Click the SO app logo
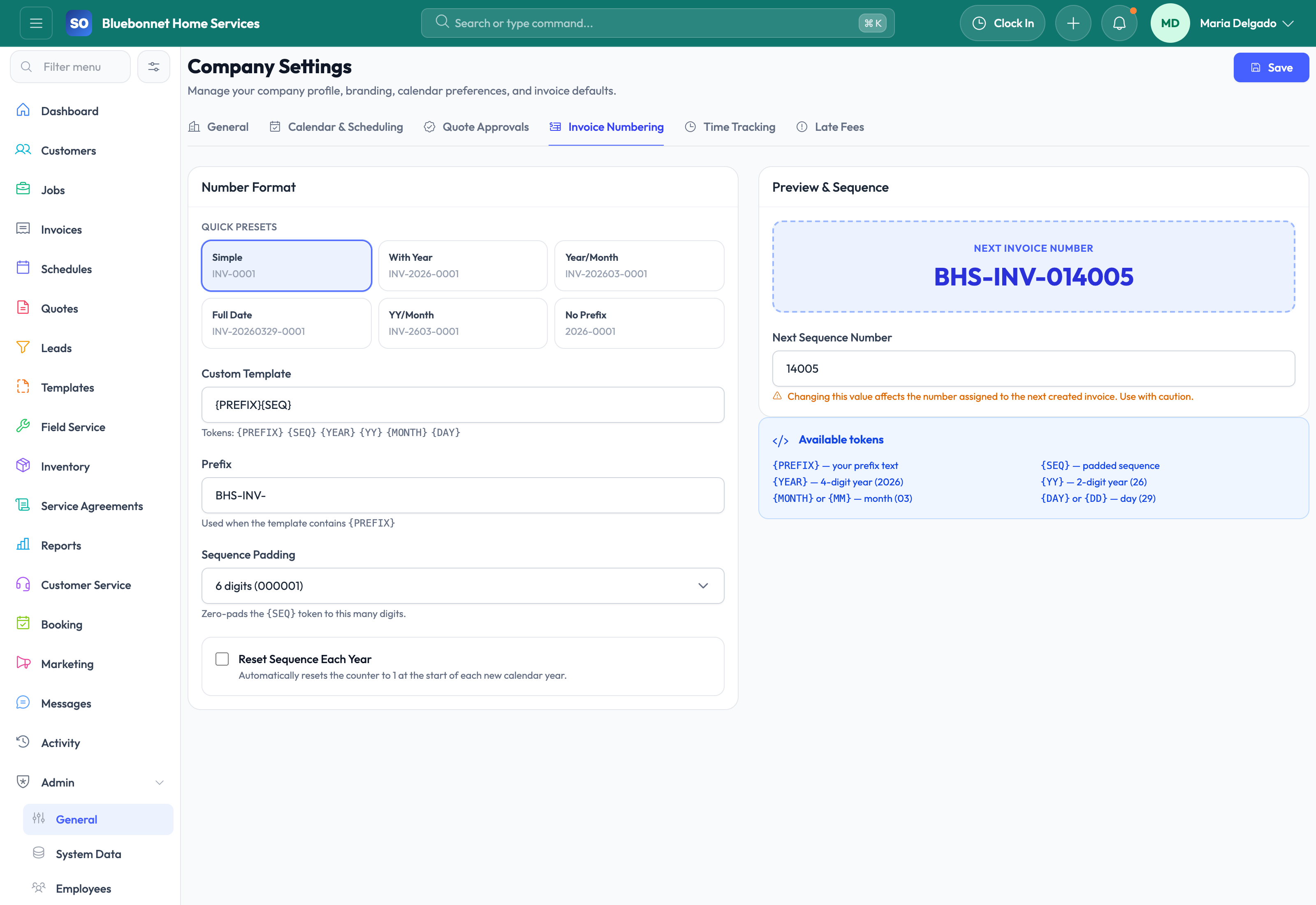Screen dimensions: 1316x905 coord(79,23)
